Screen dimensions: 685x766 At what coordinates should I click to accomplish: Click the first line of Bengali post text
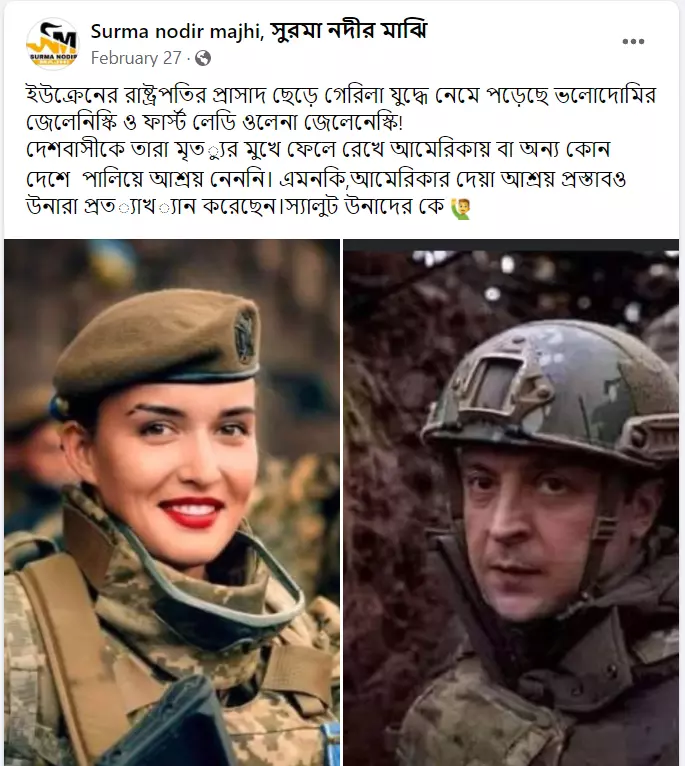pos(341,96)
